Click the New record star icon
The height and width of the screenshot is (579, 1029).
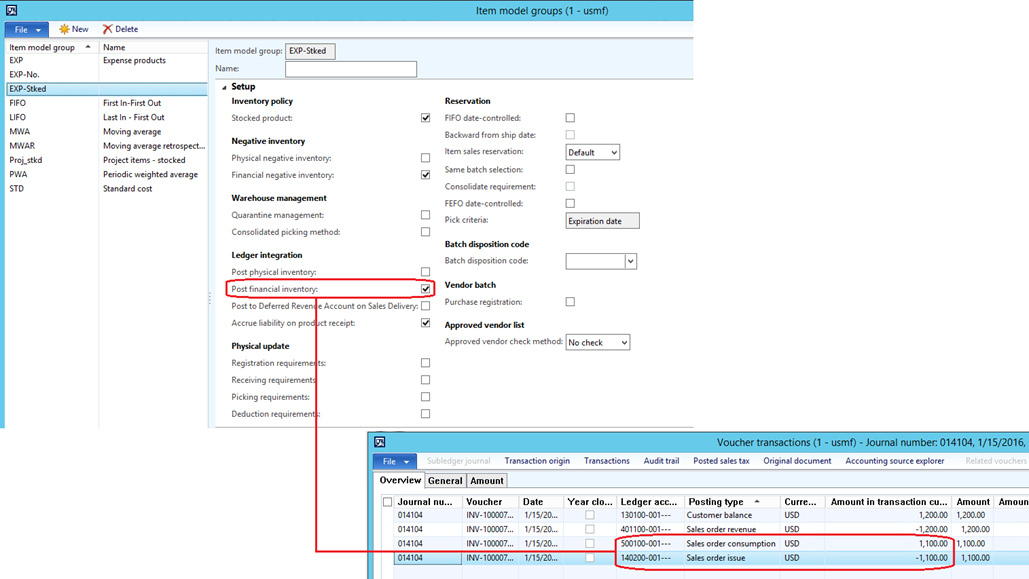(64, 30)
